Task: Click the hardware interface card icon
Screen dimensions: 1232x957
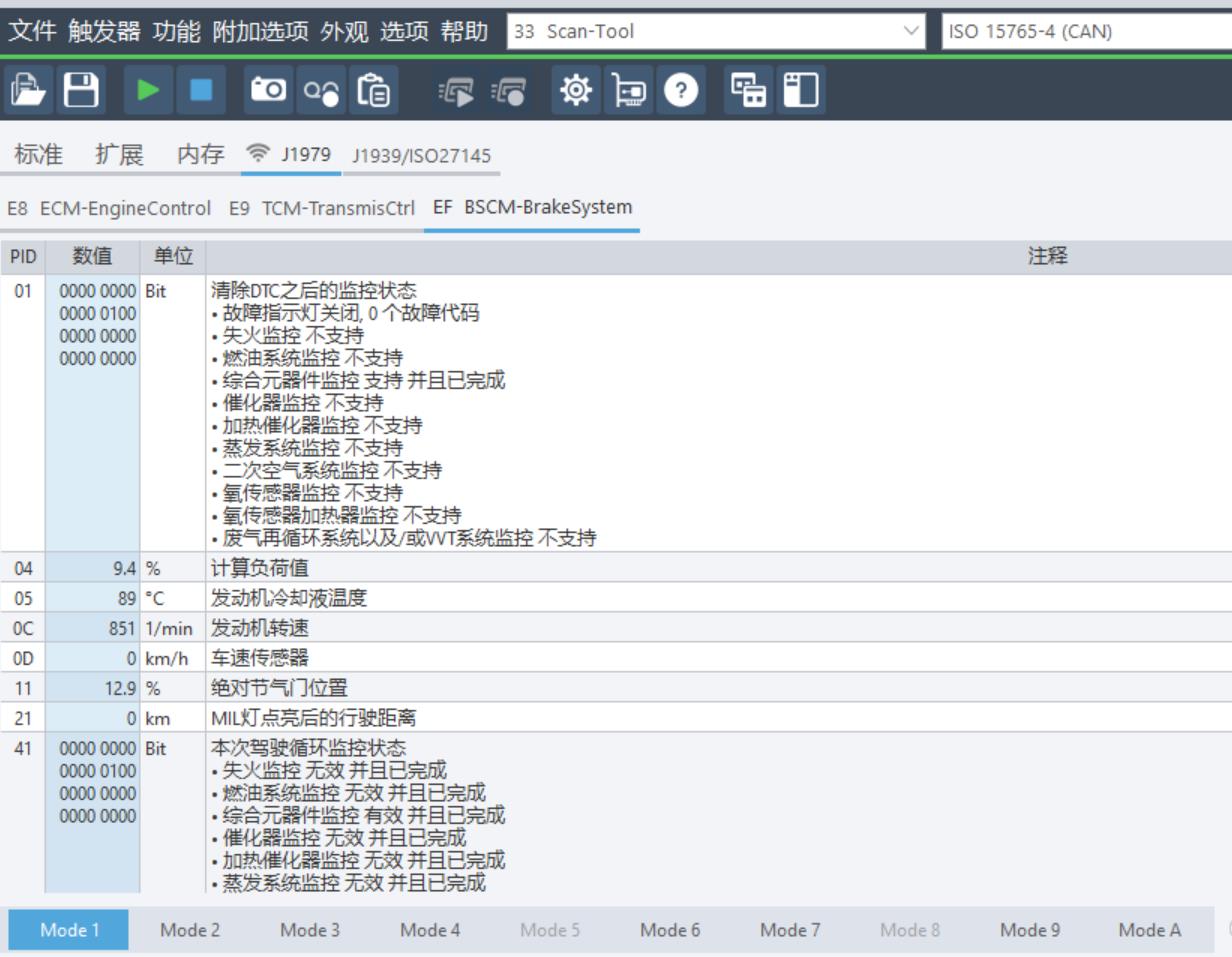Action: [x=628, y=91]
